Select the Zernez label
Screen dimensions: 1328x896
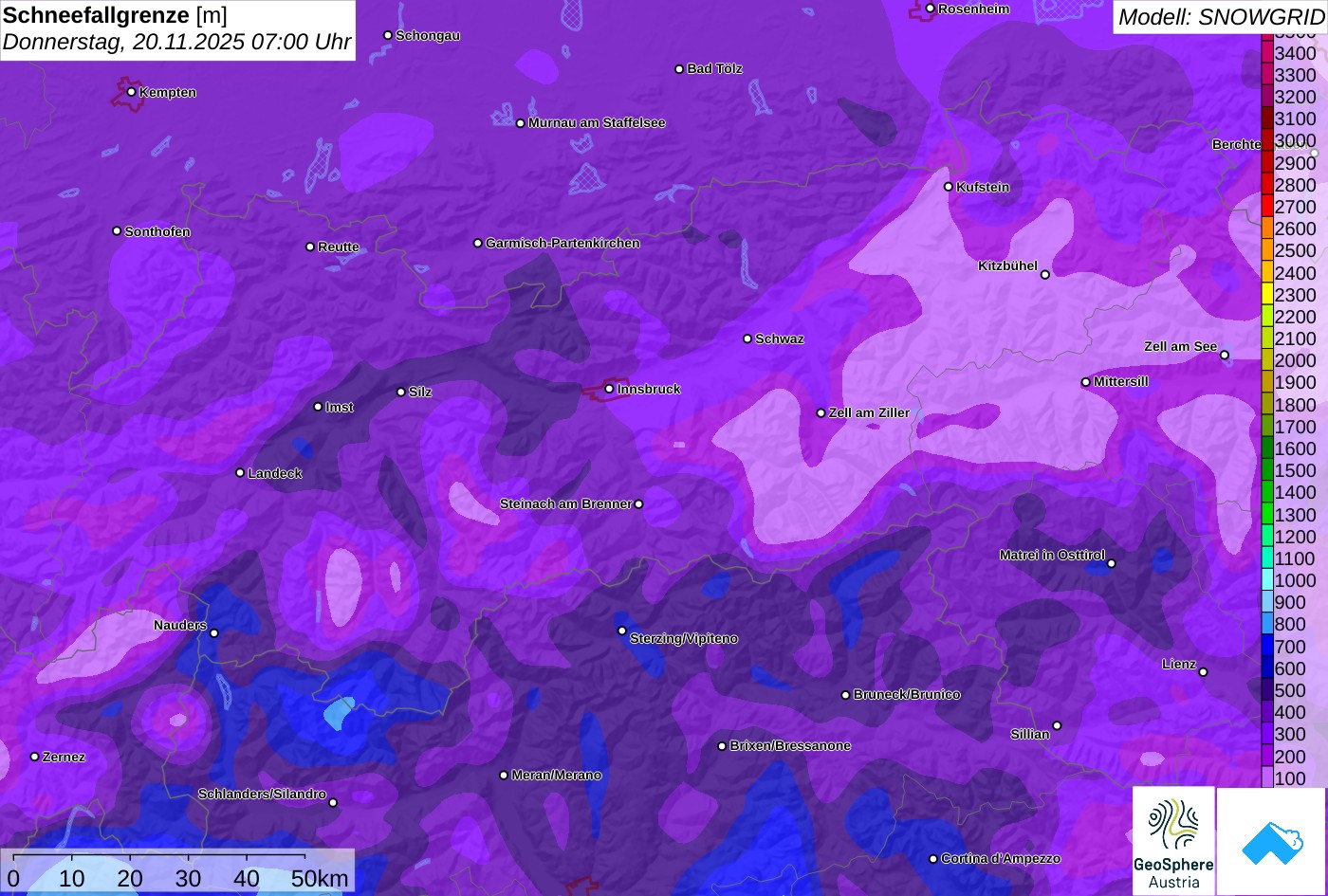pyautogui.click(x=64, y=757)
